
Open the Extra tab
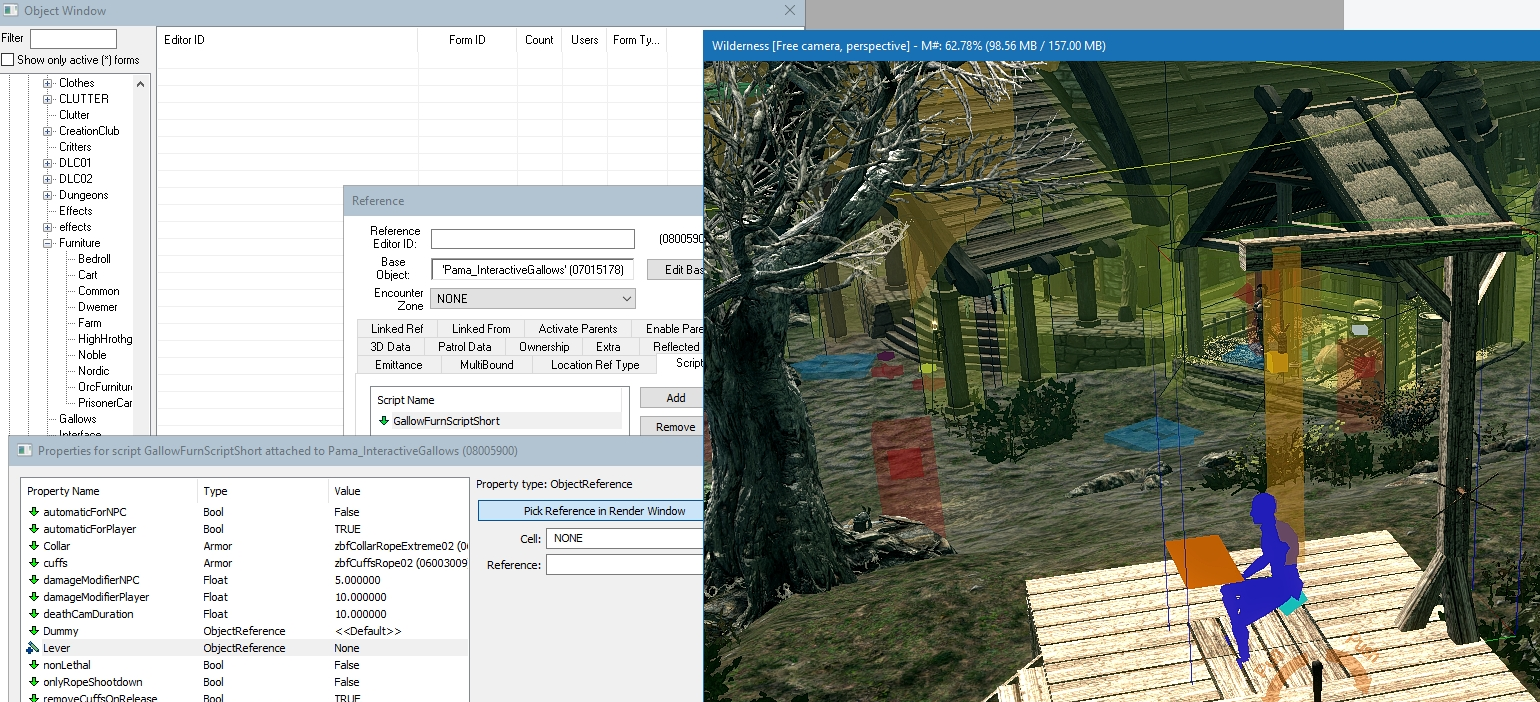pyautogui.click(x=608, y=347)
